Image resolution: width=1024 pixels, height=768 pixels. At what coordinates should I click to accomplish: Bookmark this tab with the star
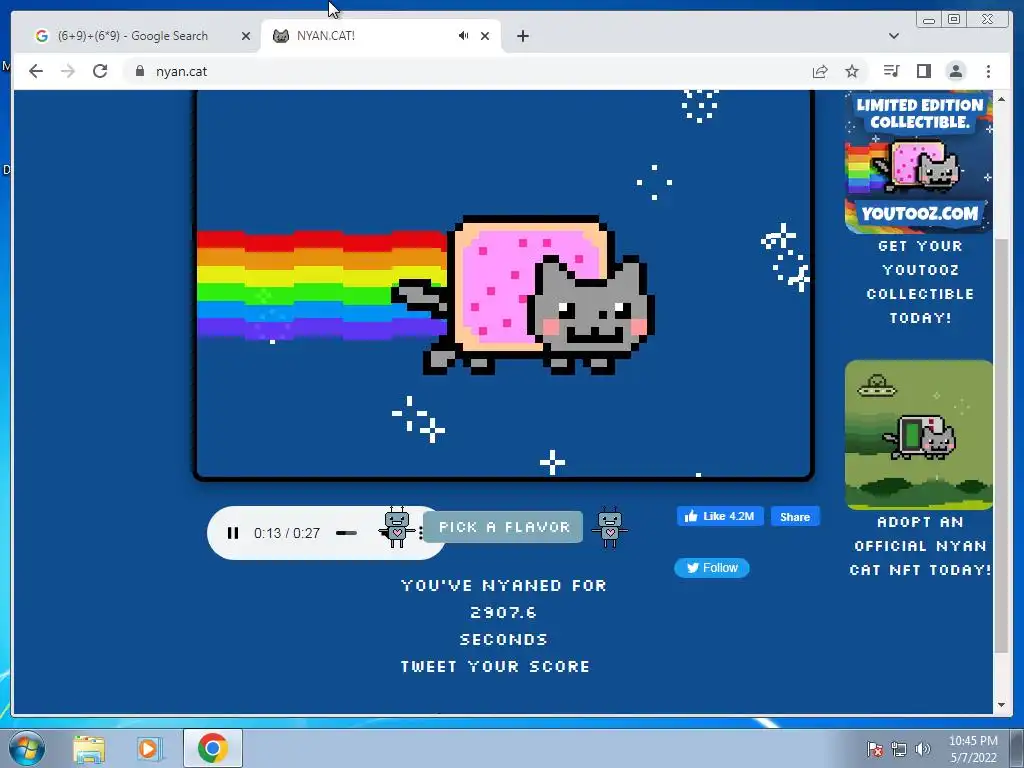(852, 71)
